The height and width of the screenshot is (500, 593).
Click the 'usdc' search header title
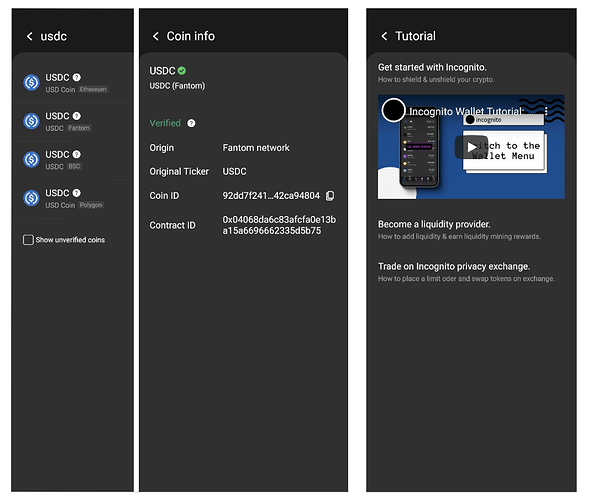click(x=53, y=36)
